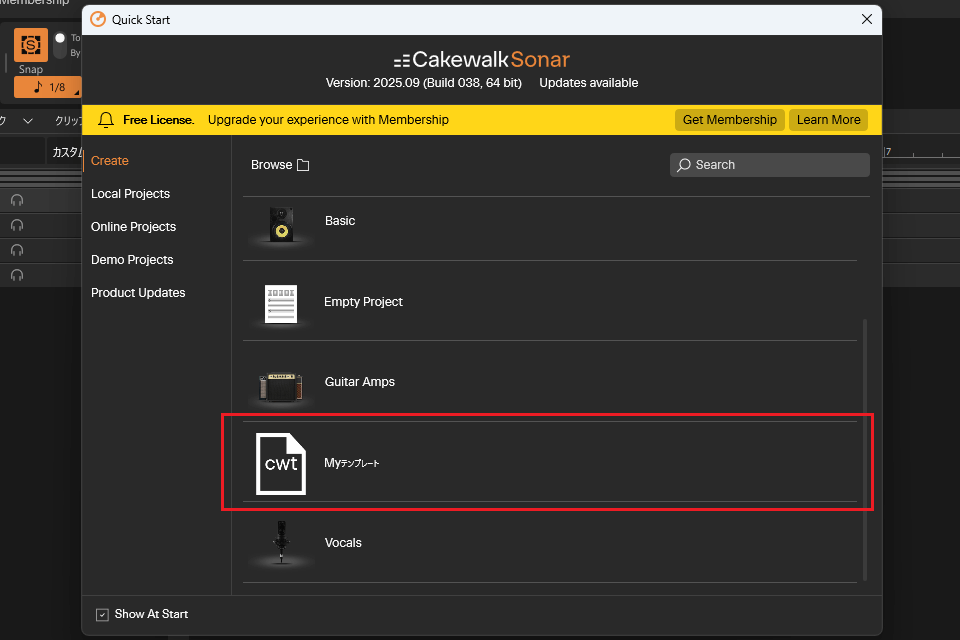The height and width of the screenshot is (640, 960).
Task: Click the bell notification icon
Action: pos(106,120)
